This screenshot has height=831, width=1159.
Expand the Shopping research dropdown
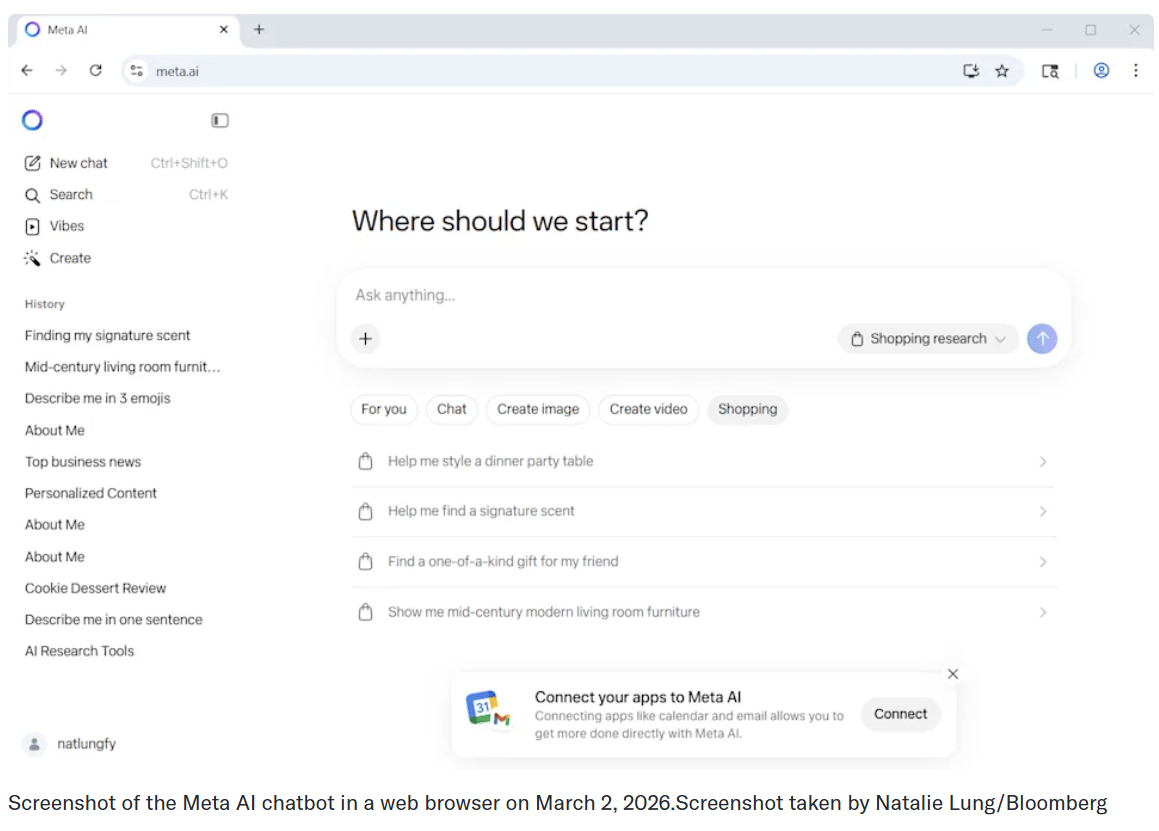[x=928, y=339]
